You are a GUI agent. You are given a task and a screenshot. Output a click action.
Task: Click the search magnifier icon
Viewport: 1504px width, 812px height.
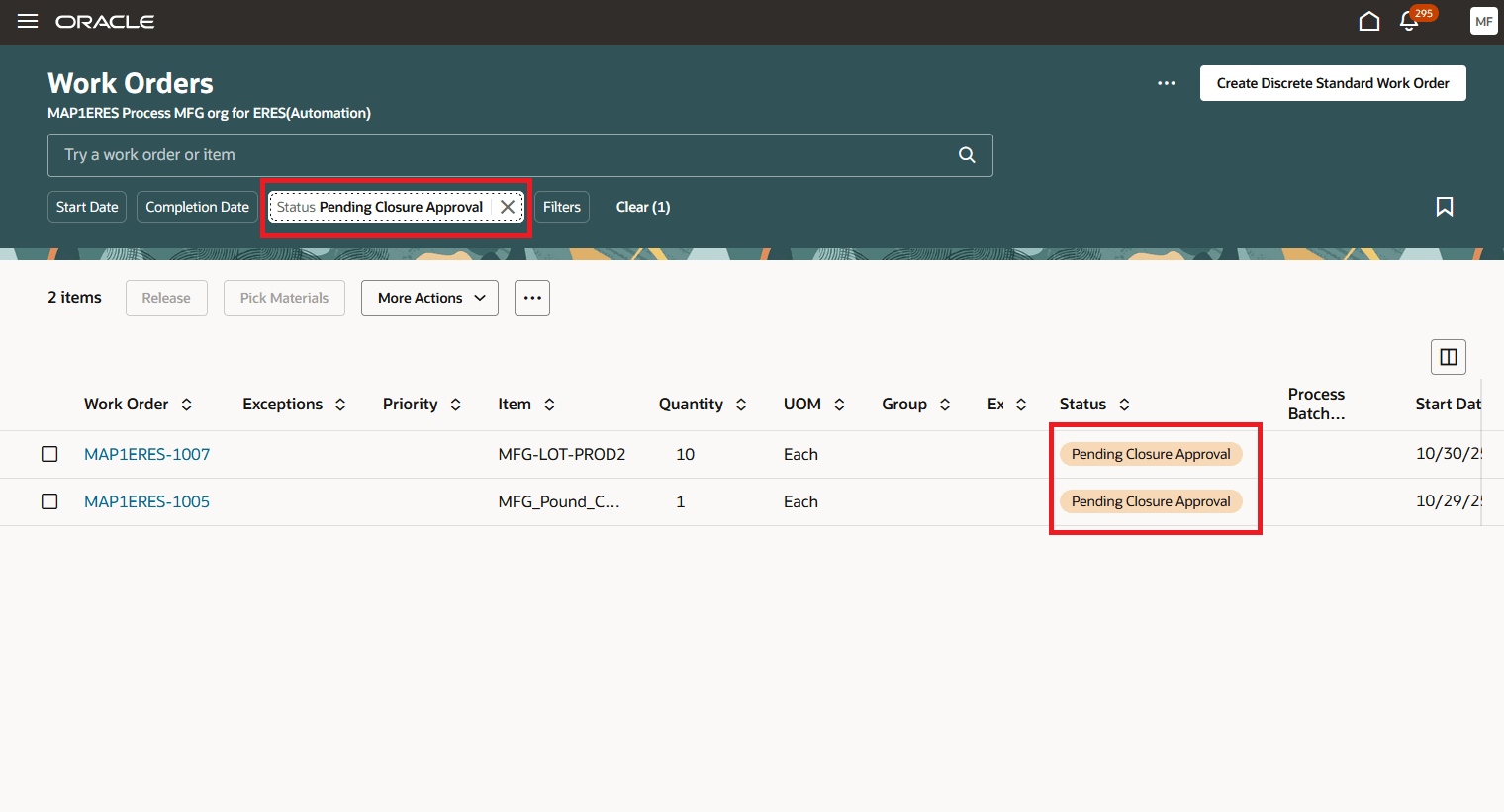click(967, 155)
